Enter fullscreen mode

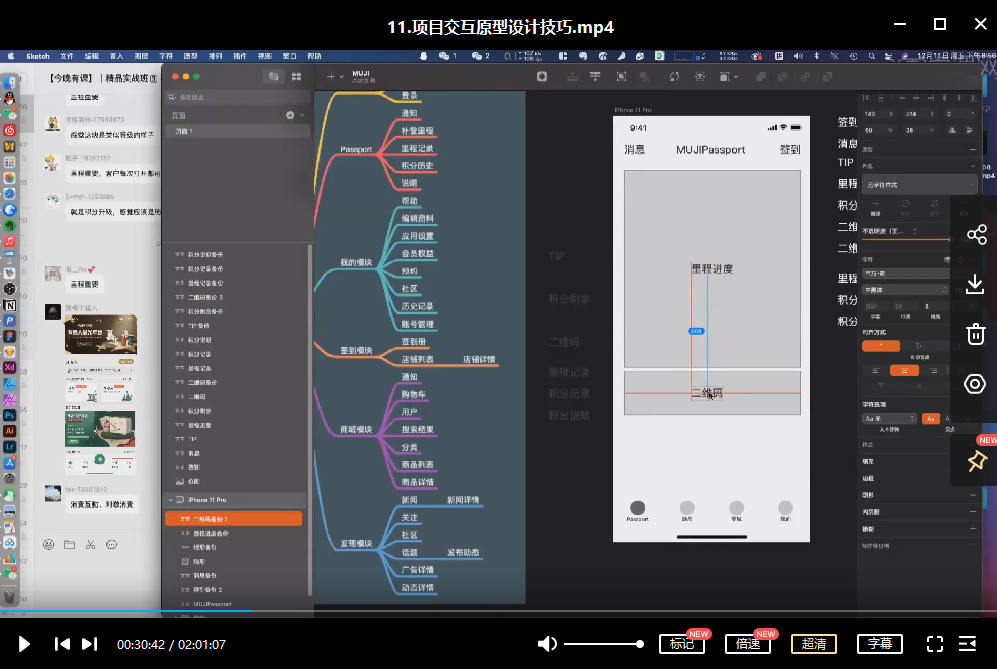(935, 644)
